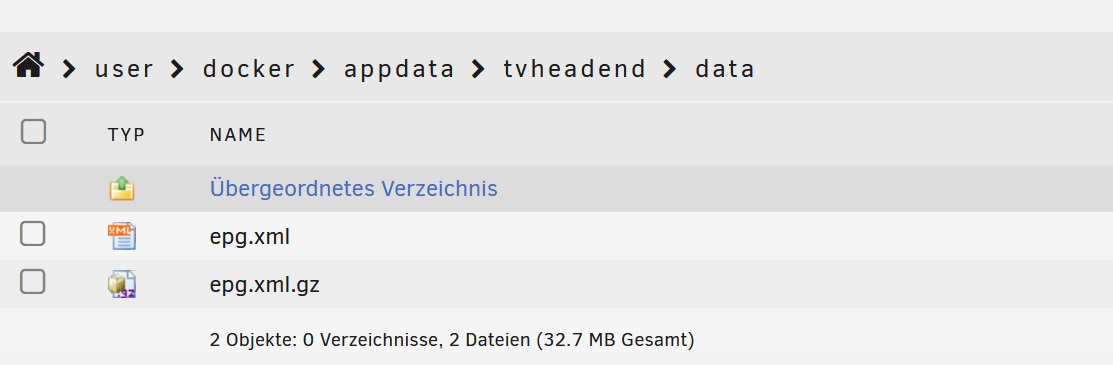Expand the chevron after docker breadcrumb

(319, 69)
